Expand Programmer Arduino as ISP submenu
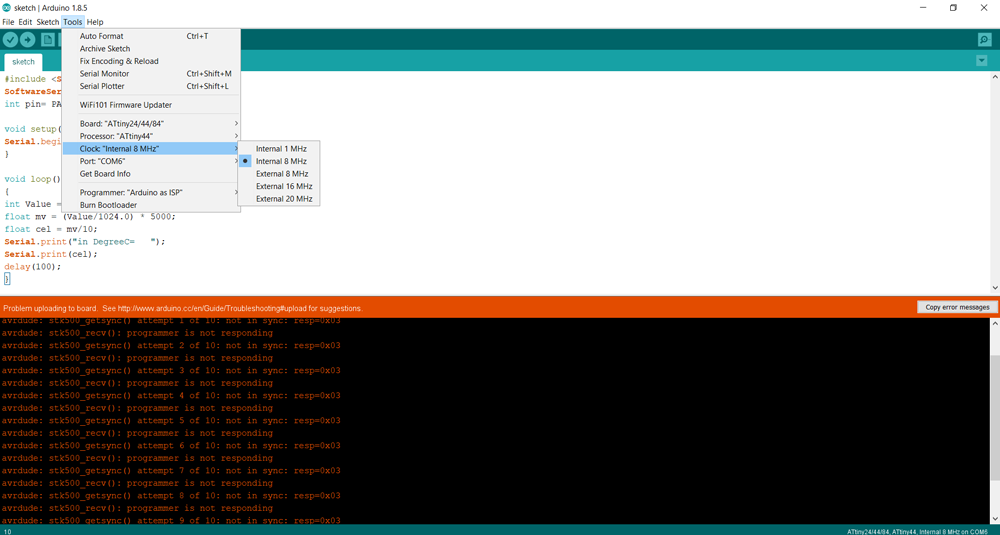The height and width of the screenshot is (535, 1000). pyautogui.click(x=151, y=193)
